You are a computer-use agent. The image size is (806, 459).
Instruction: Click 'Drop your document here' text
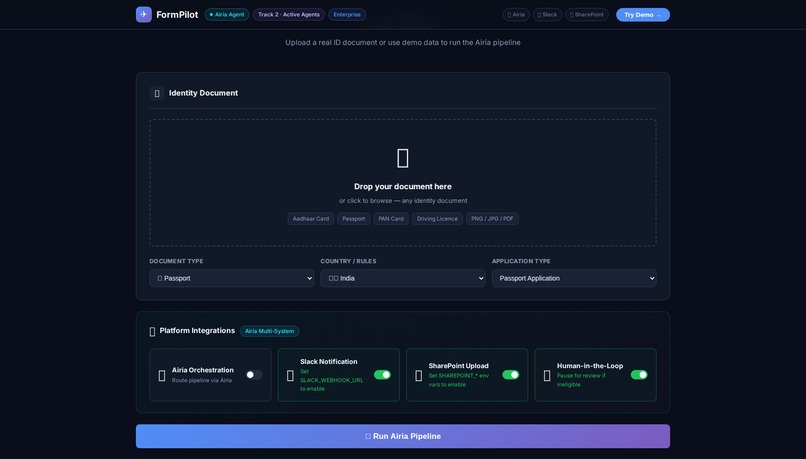pyautogui.click(x=403, y=187)
